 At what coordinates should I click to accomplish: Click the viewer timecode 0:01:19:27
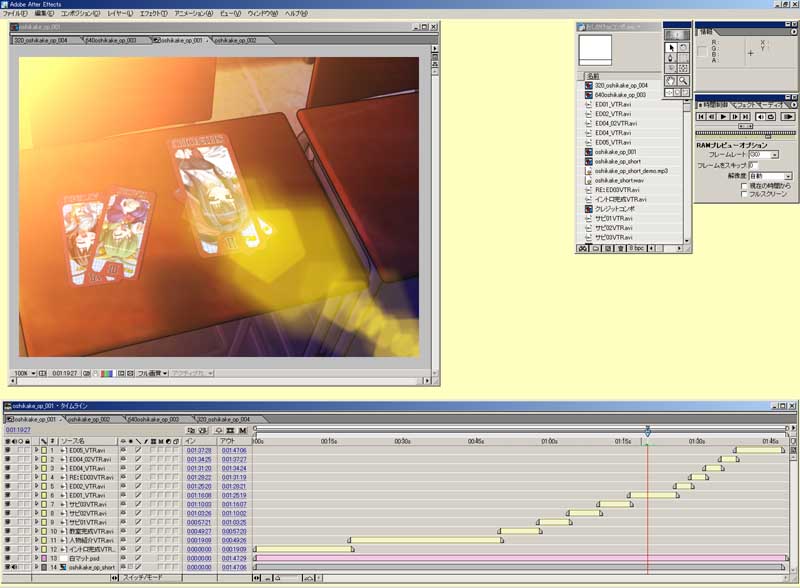point(64,374)
